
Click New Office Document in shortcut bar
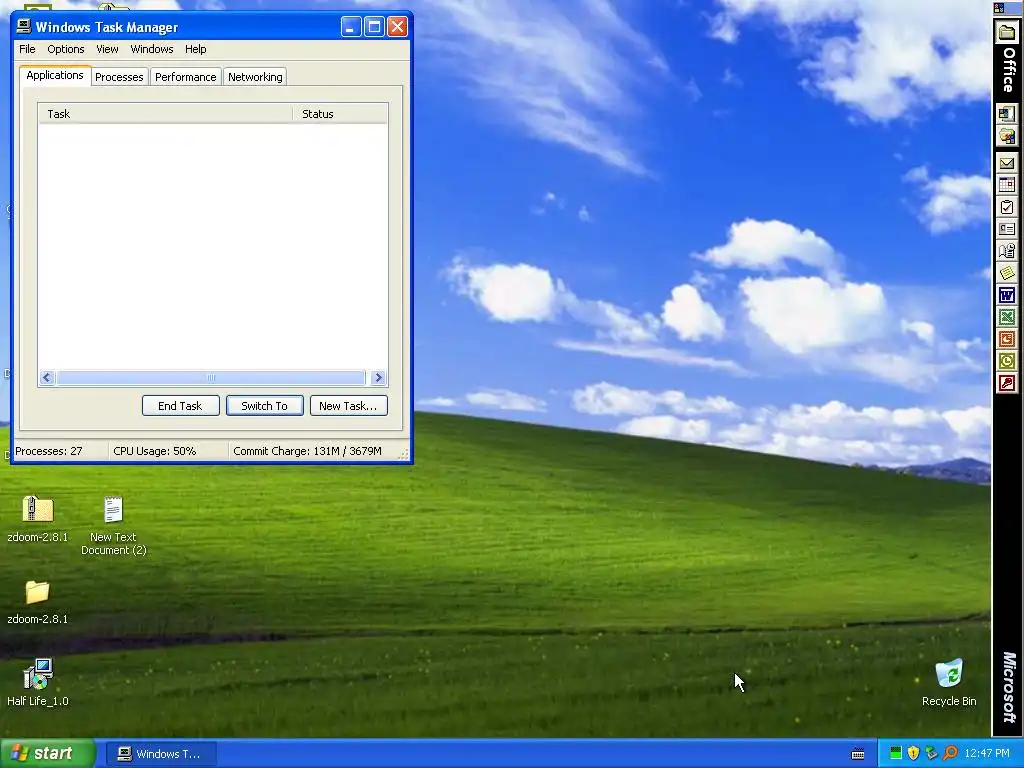click(1006, 114)
